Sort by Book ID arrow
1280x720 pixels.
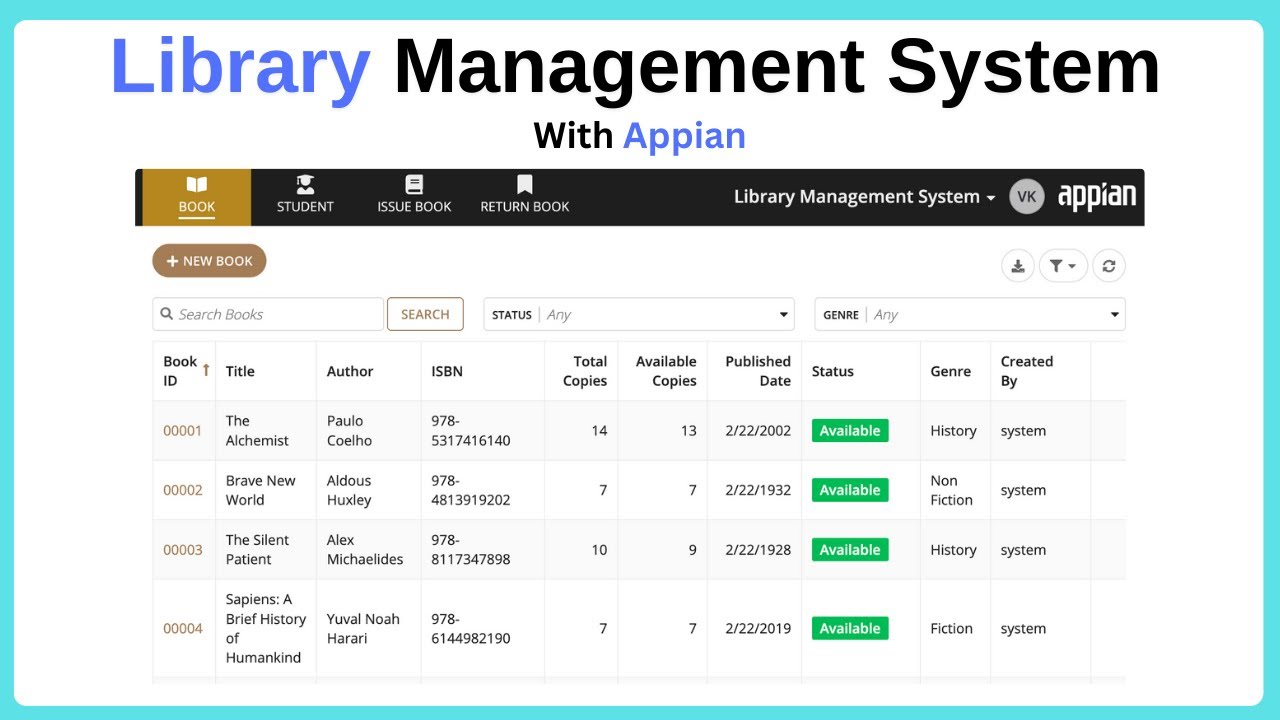point(206,369)
